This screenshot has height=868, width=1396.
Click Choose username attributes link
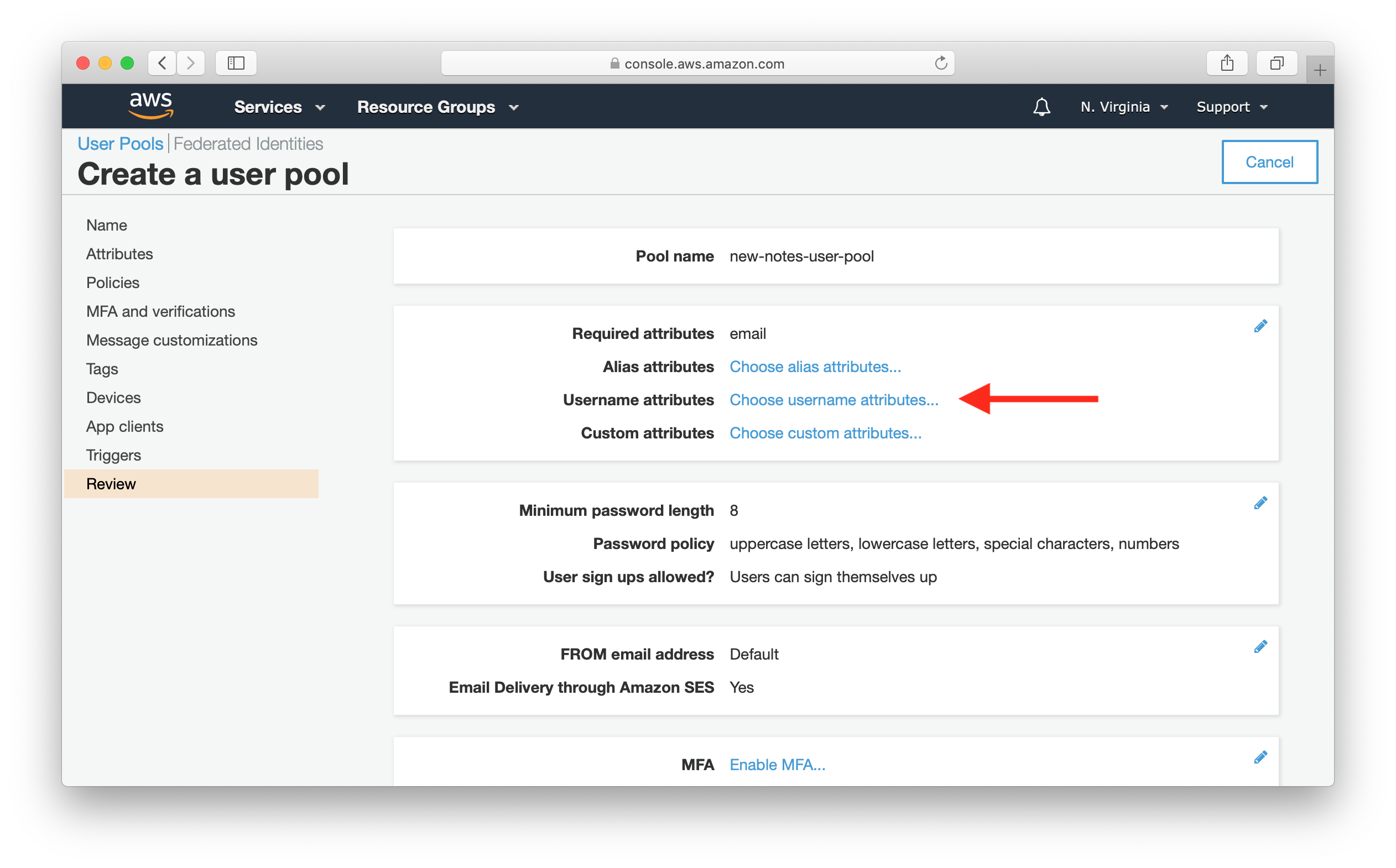click(x=832, y=399)
